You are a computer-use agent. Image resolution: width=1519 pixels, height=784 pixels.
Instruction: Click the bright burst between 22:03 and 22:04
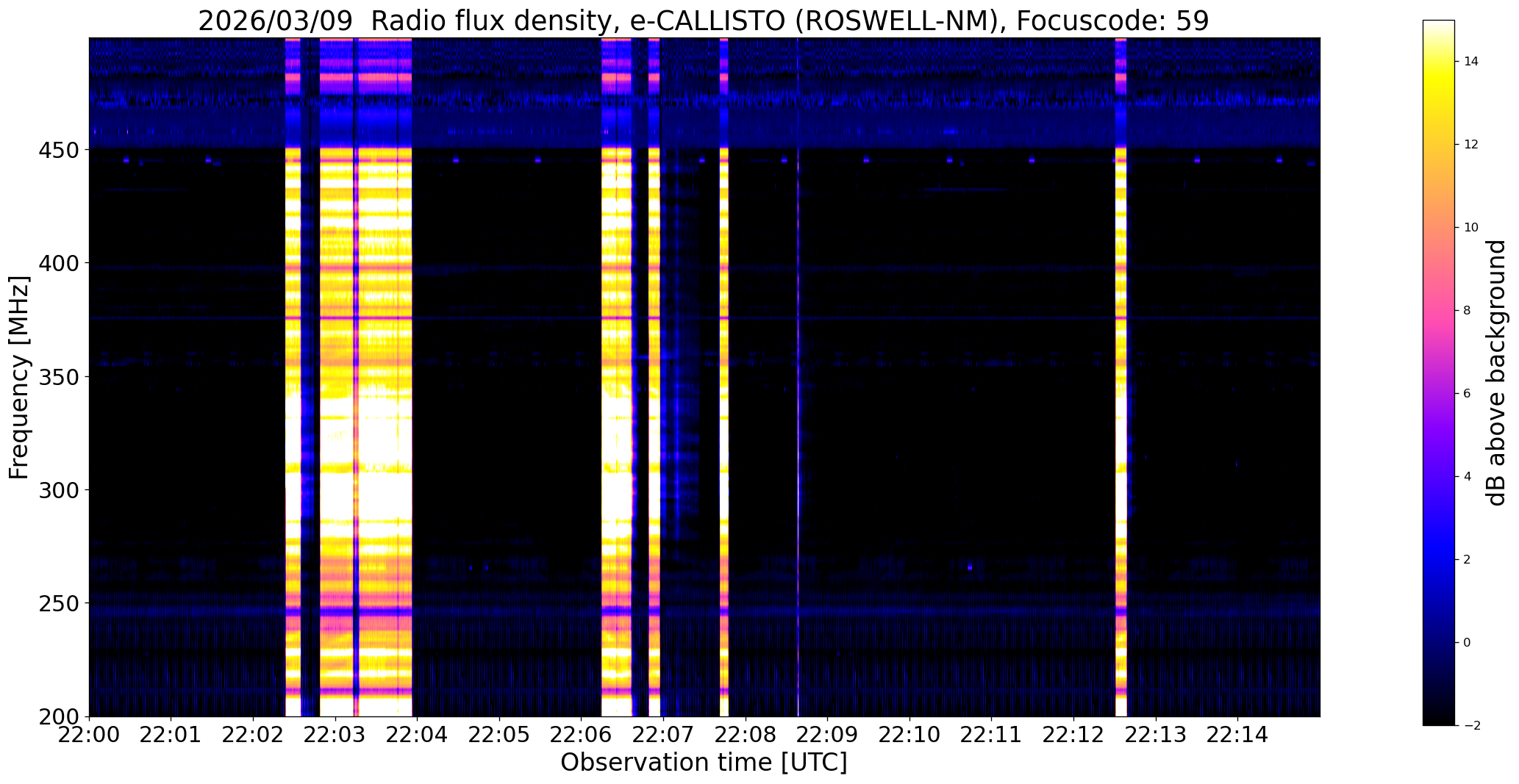pyautogui.click(x=385, y=377)
